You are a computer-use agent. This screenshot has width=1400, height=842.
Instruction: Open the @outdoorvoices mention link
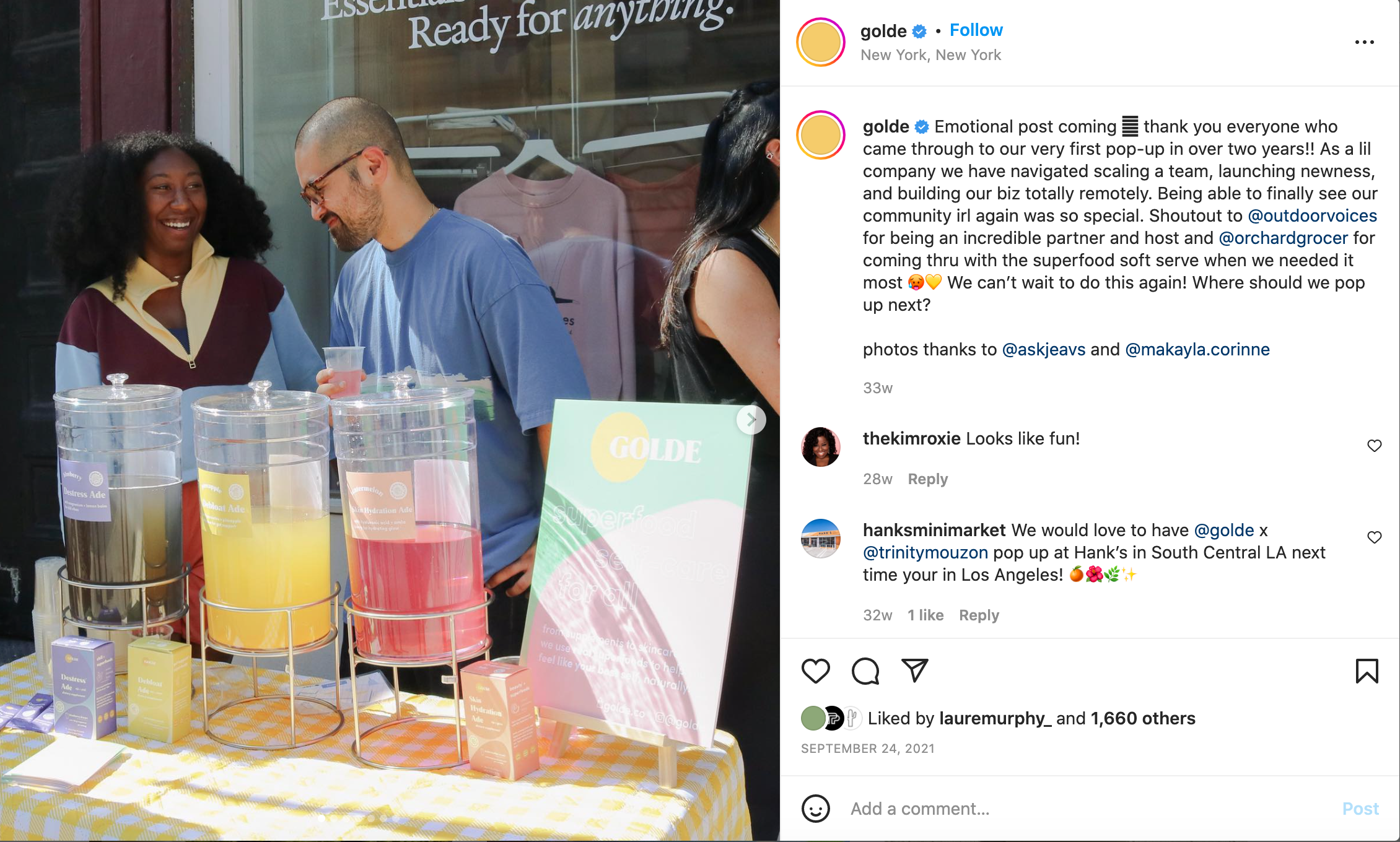coord(1312,215)
